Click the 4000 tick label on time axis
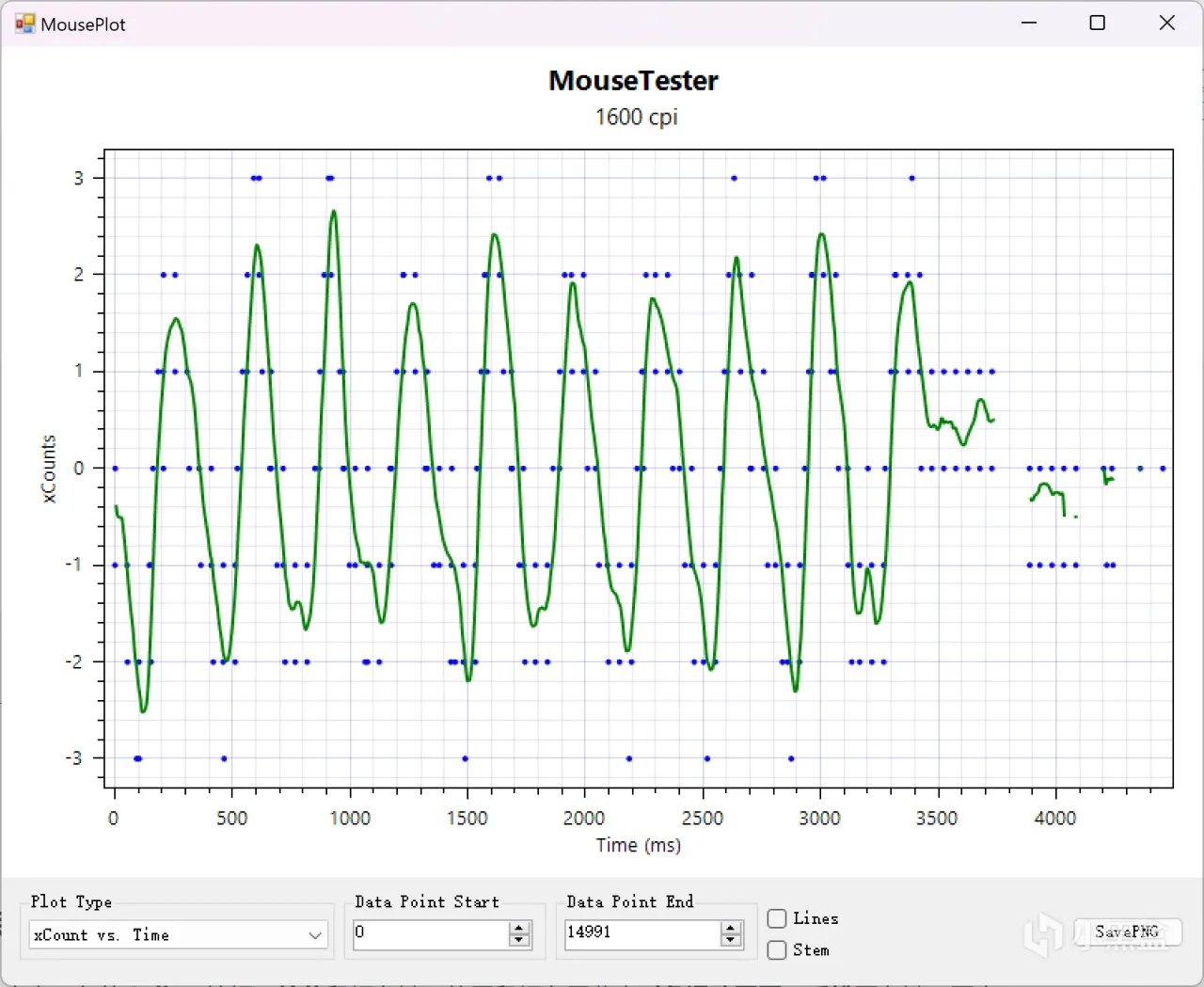 (1055, 819)
